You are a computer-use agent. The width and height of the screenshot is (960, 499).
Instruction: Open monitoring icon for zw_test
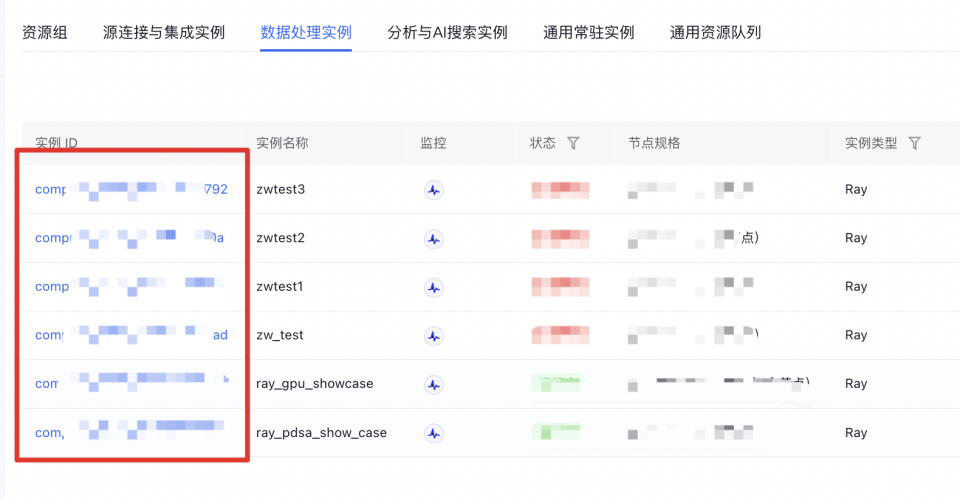[x=434, y=336]
